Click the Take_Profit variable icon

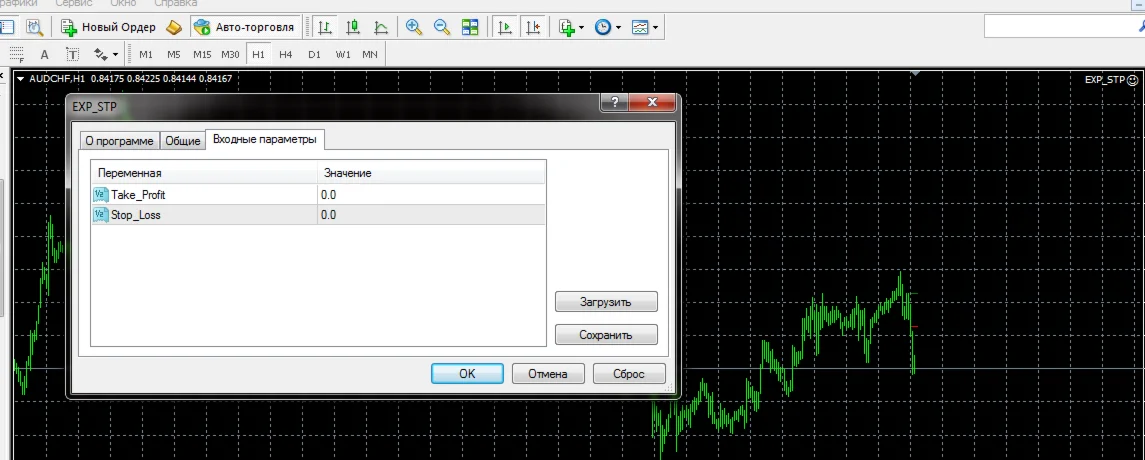101,195
